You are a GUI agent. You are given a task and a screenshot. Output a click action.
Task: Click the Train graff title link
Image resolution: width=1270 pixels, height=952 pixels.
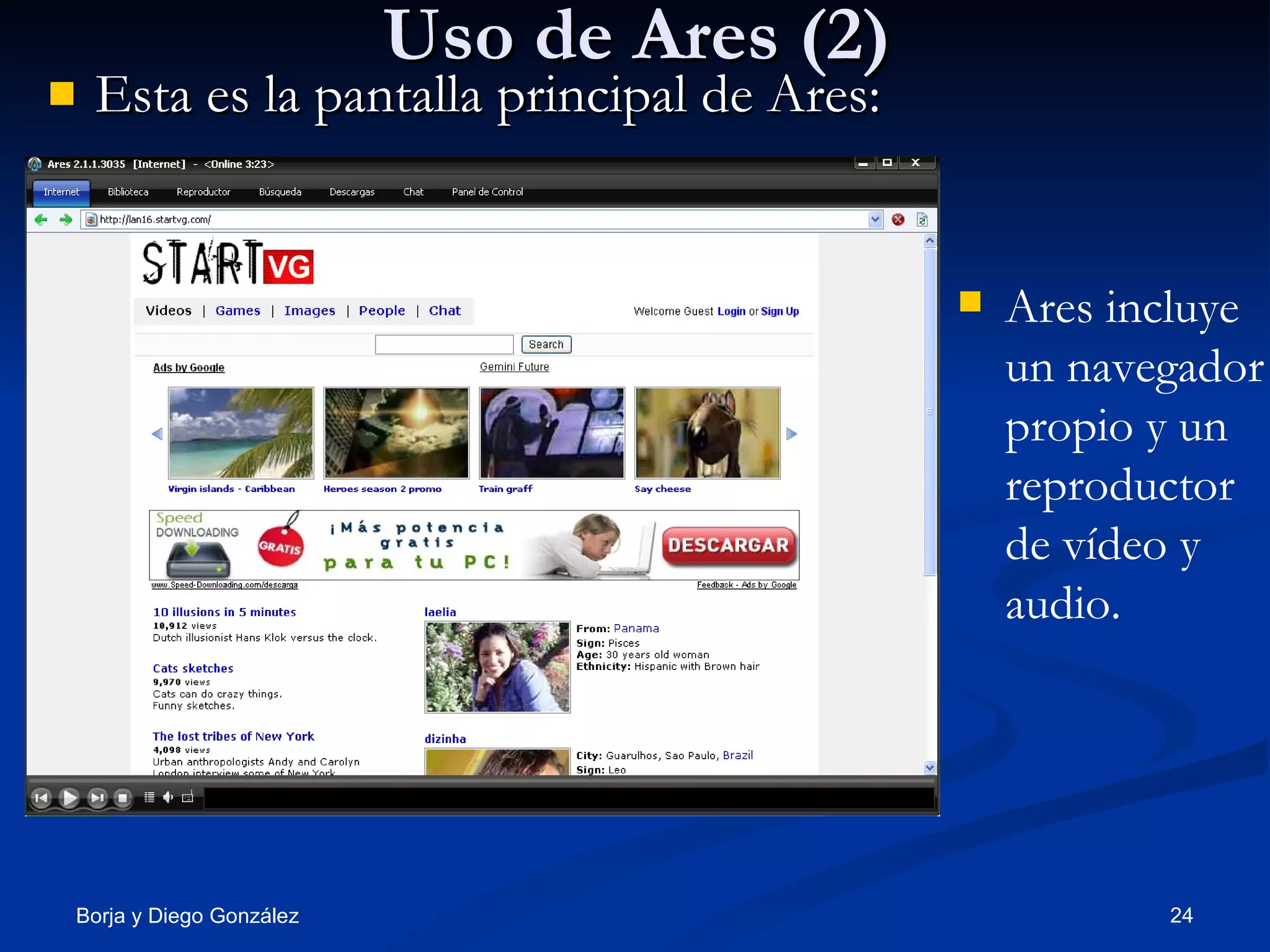(x=505, y=489)
